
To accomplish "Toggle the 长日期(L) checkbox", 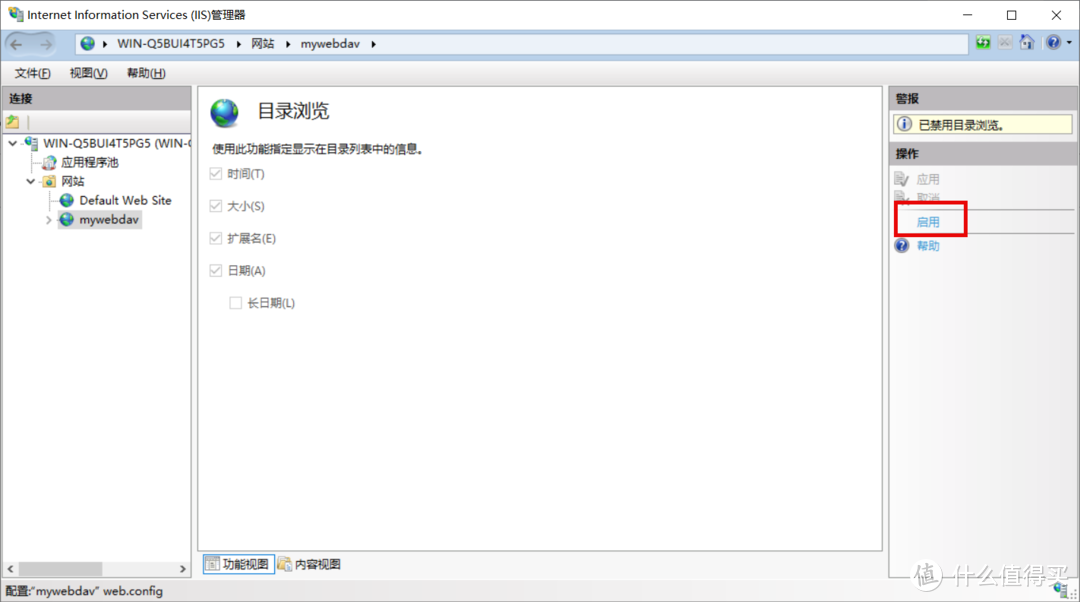I will coord(236,303).
